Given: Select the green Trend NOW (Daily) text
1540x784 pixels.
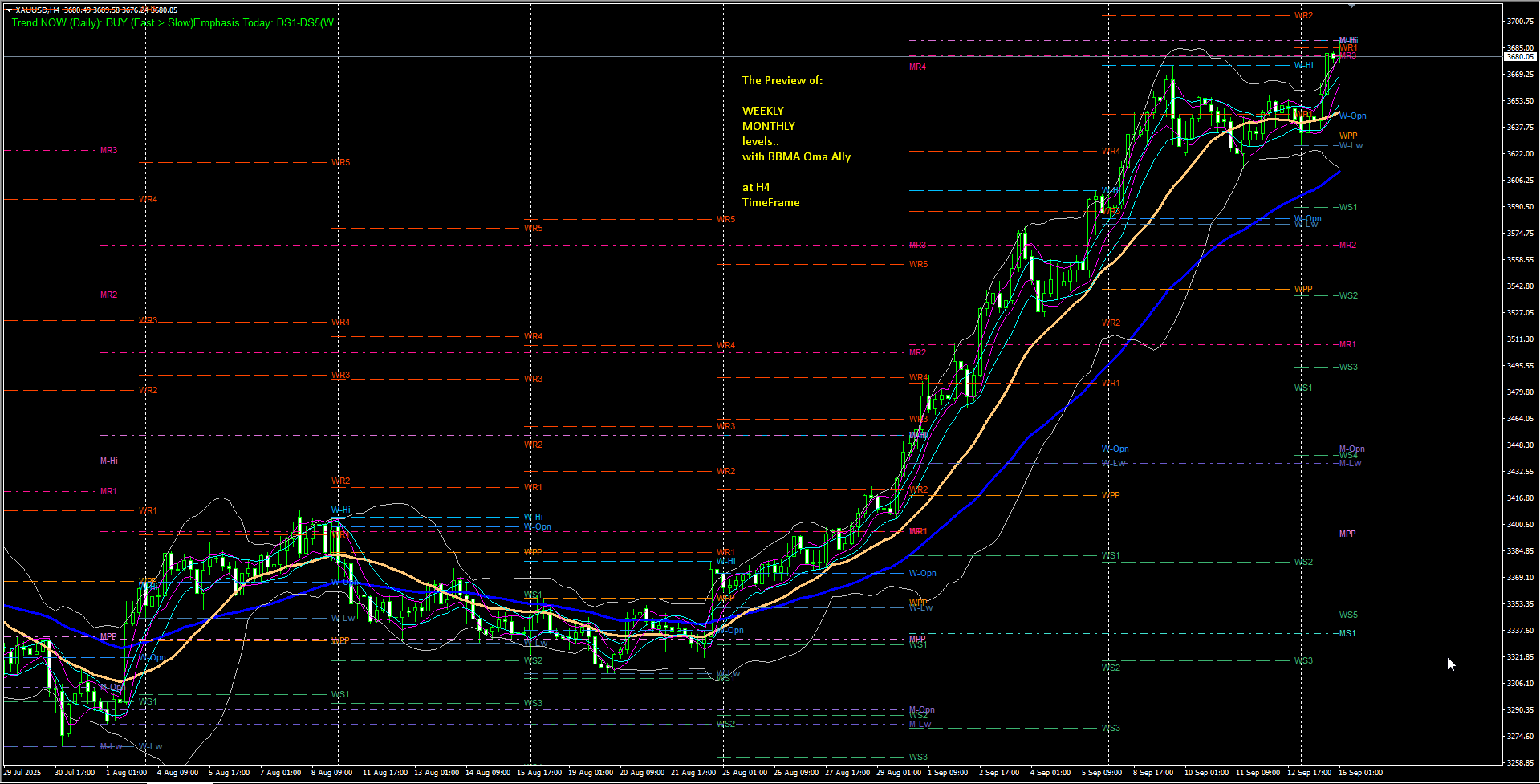Looking at the screenshot, I should tap(173, 22).
